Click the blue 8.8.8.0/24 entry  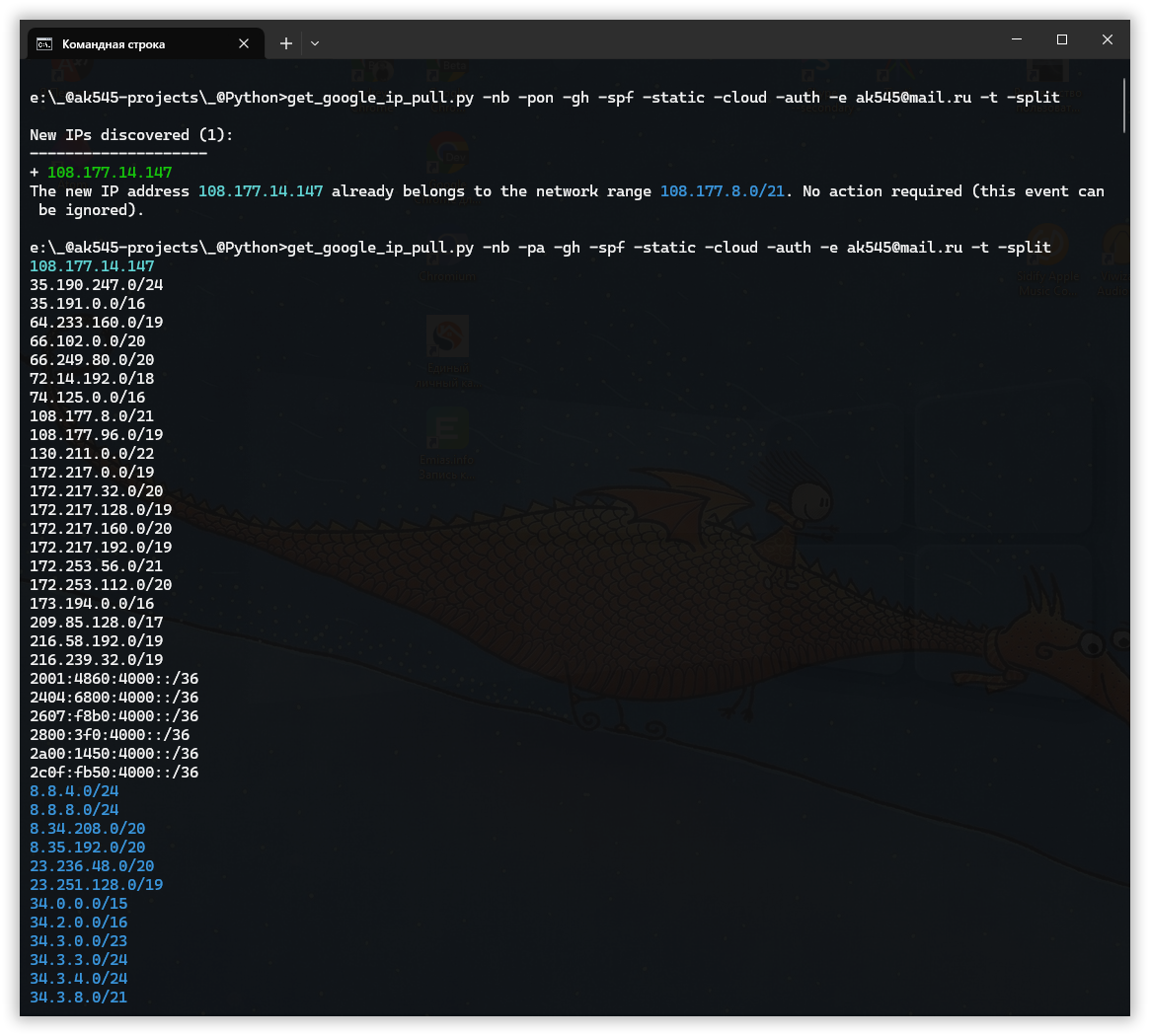[74, 809]
